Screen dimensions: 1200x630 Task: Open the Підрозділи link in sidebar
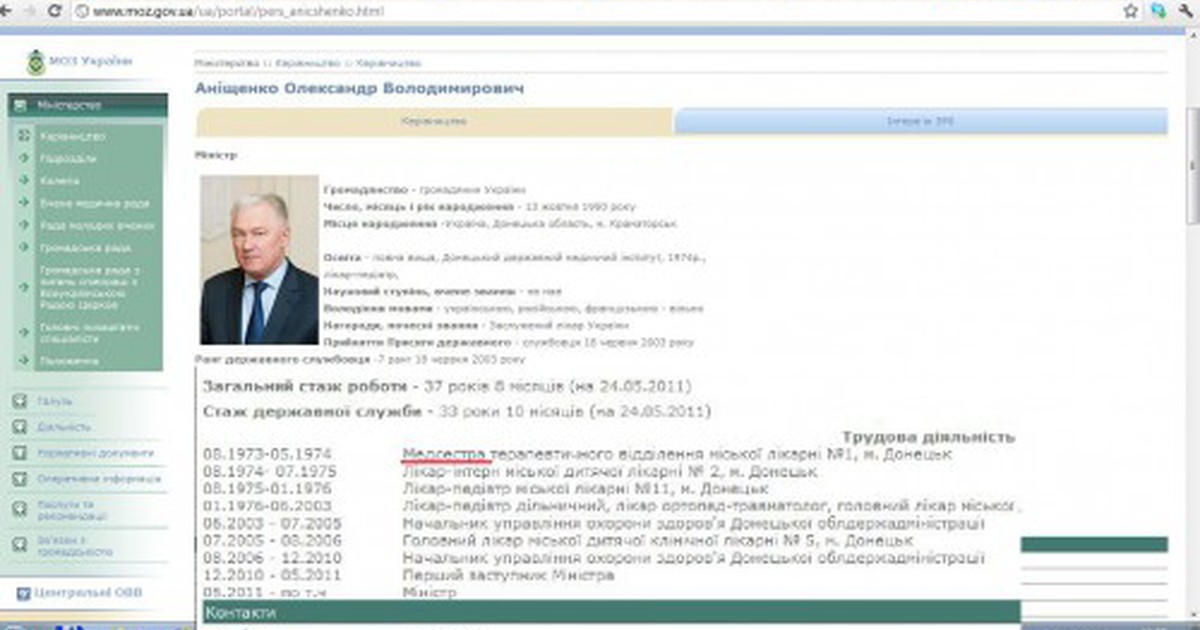(x=68, y=158)
